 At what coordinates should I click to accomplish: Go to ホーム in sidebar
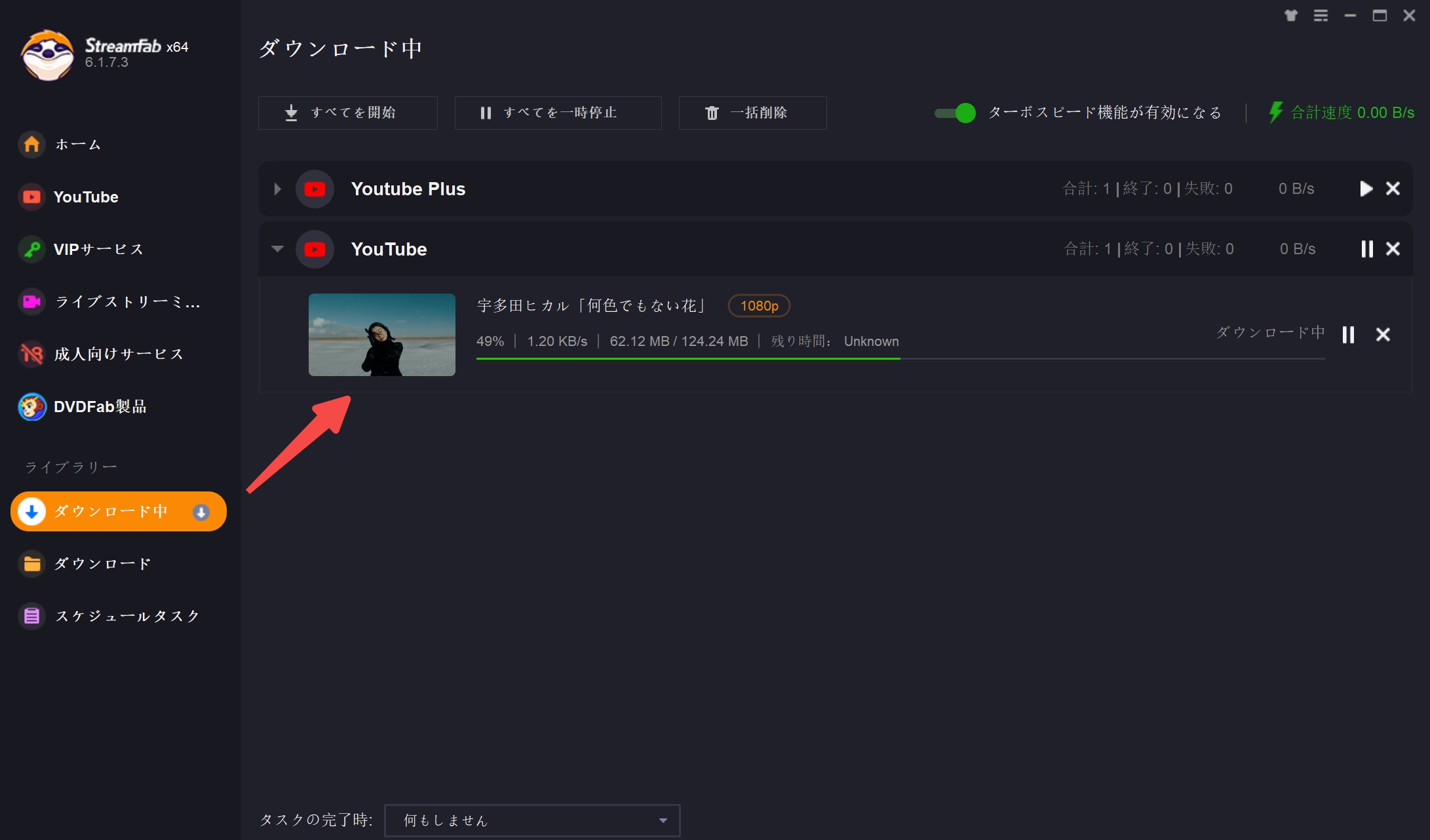77,145
